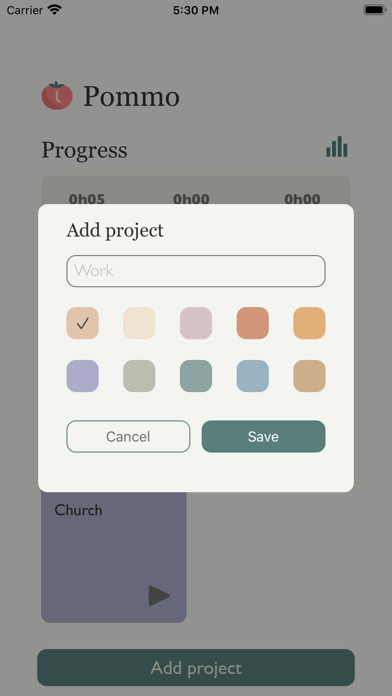Open the Church project card
This screenshot has width=392, height=696.
coord(114,557)
